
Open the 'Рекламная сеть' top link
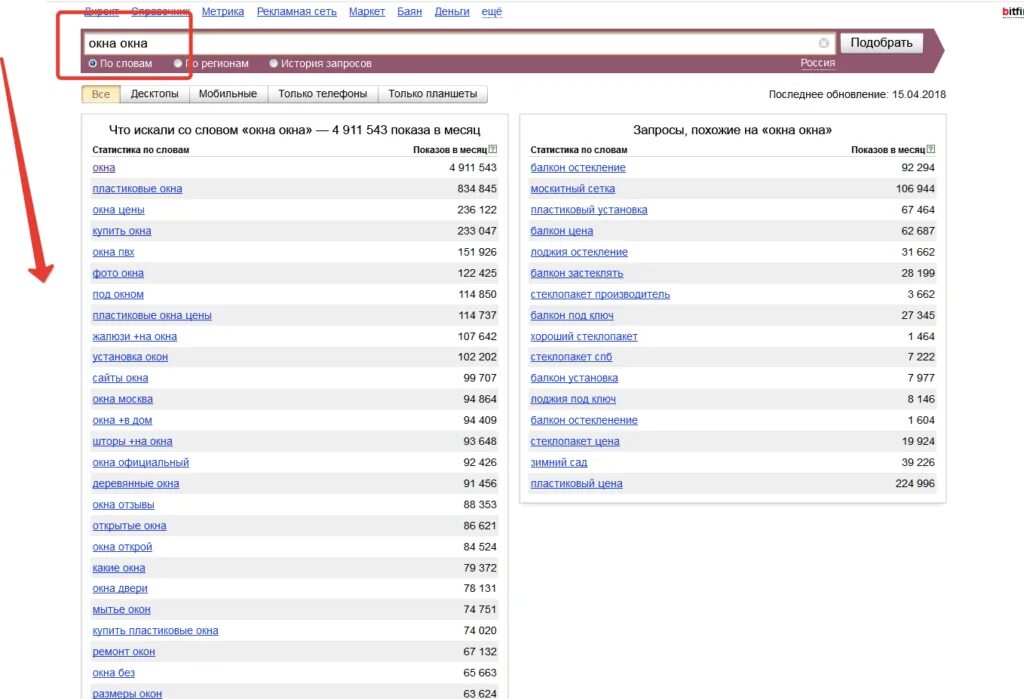296,12
